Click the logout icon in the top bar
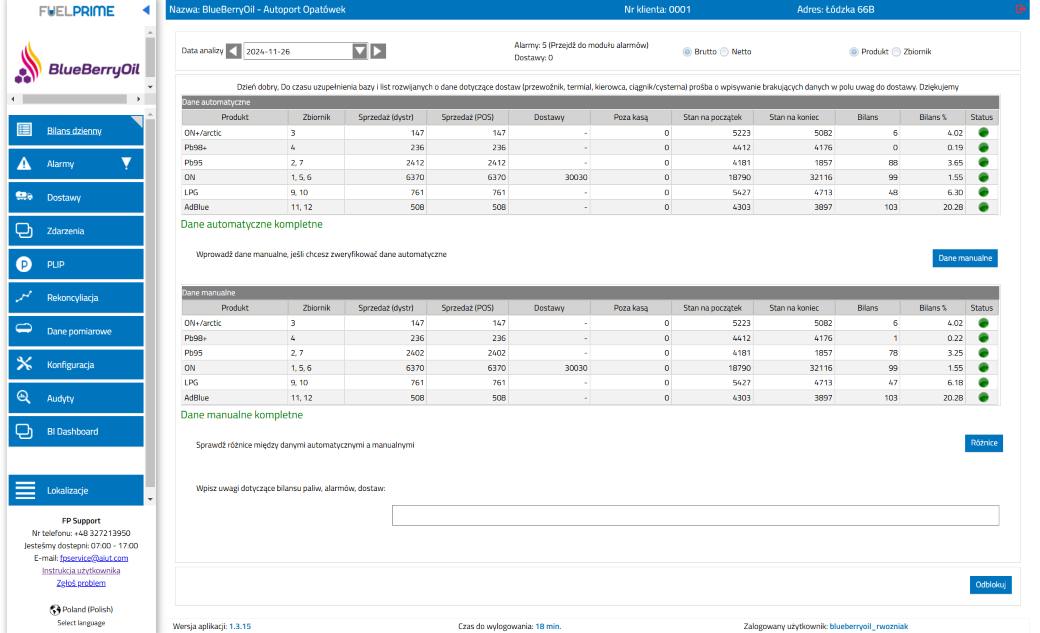 1020,9
